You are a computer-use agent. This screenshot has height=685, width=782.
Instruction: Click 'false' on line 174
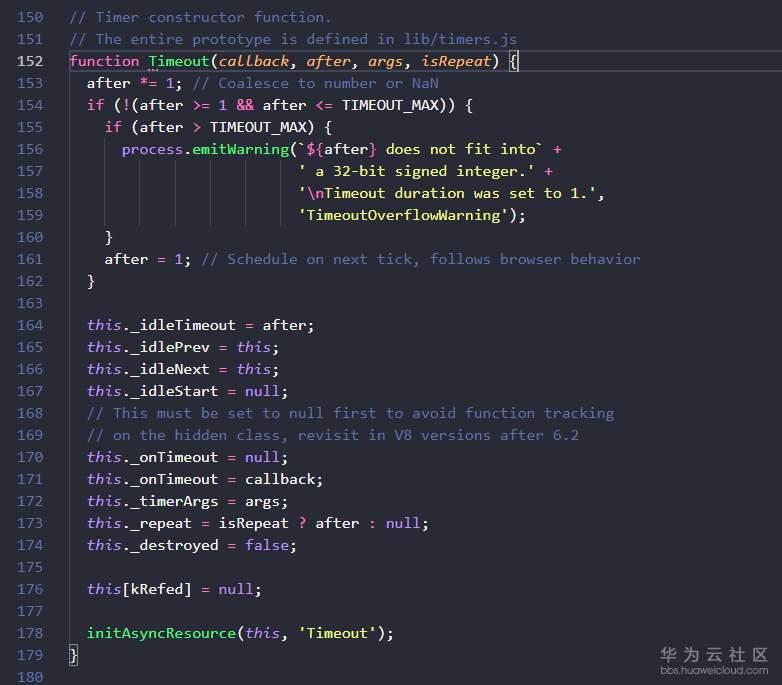click(x=267, y=545)
